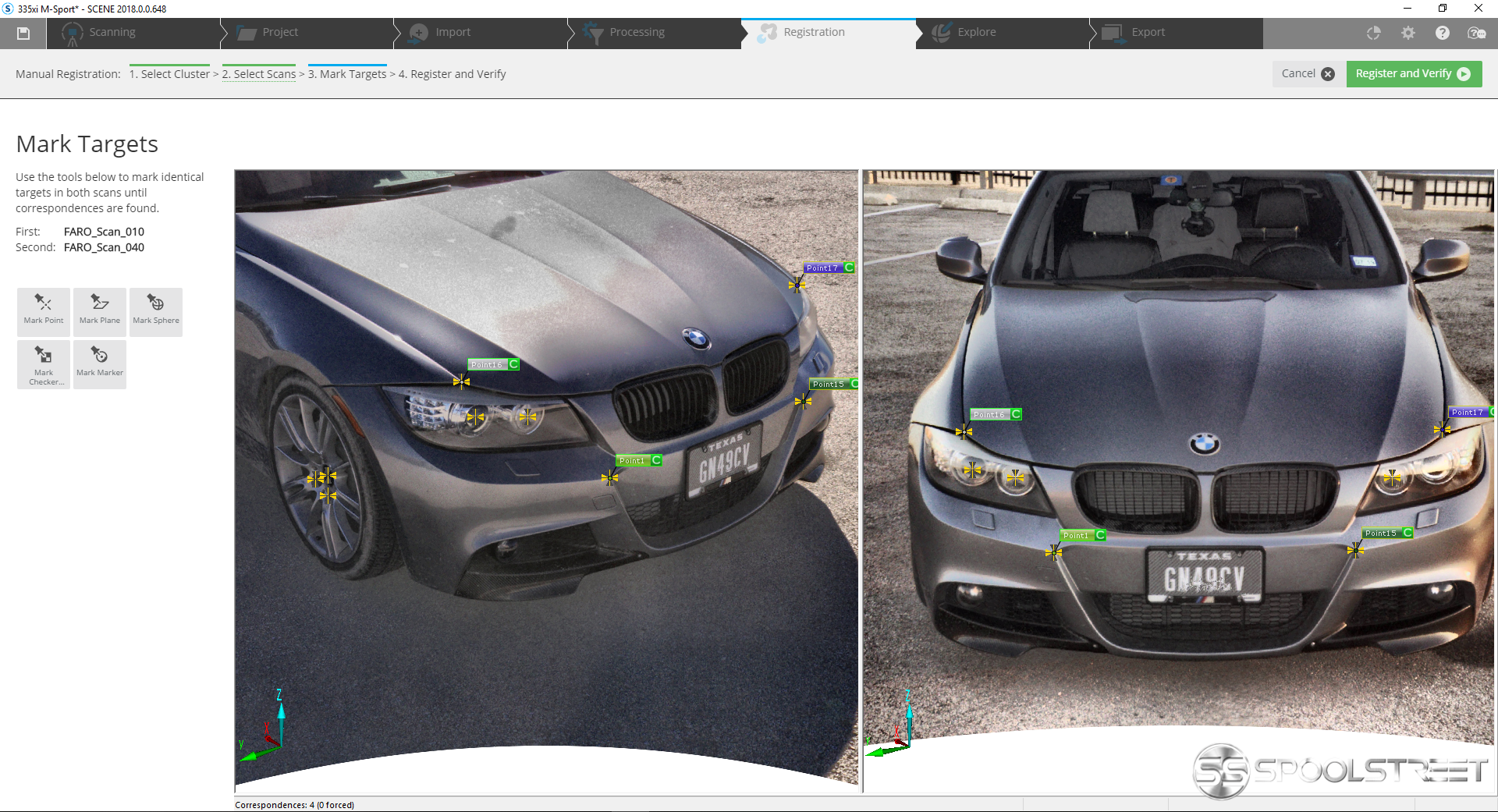The width and height of the screenshot is (1498, 812).
Task: Cancel the manual registration
Action: click(x=1308, y=73)
